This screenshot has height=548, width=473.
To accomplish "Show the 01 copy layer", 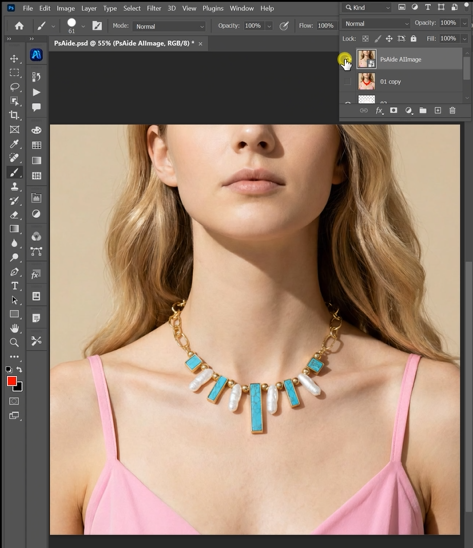I will click(x=347, y=81).
